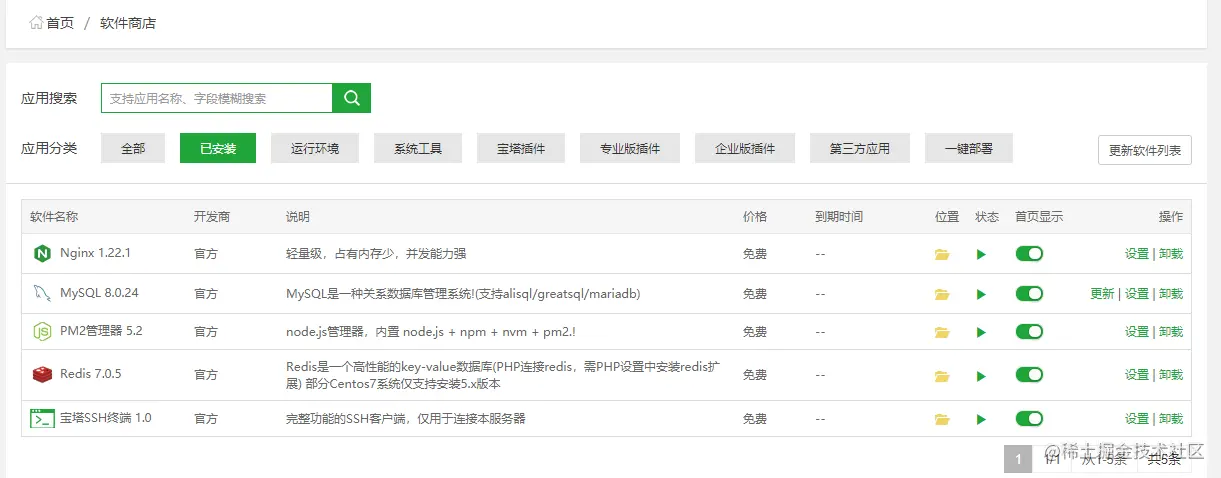Click 卸载 link for PM2管理器
Image resolution: width=1221 pixels, height=478 pixels.
coord(1171,332)
